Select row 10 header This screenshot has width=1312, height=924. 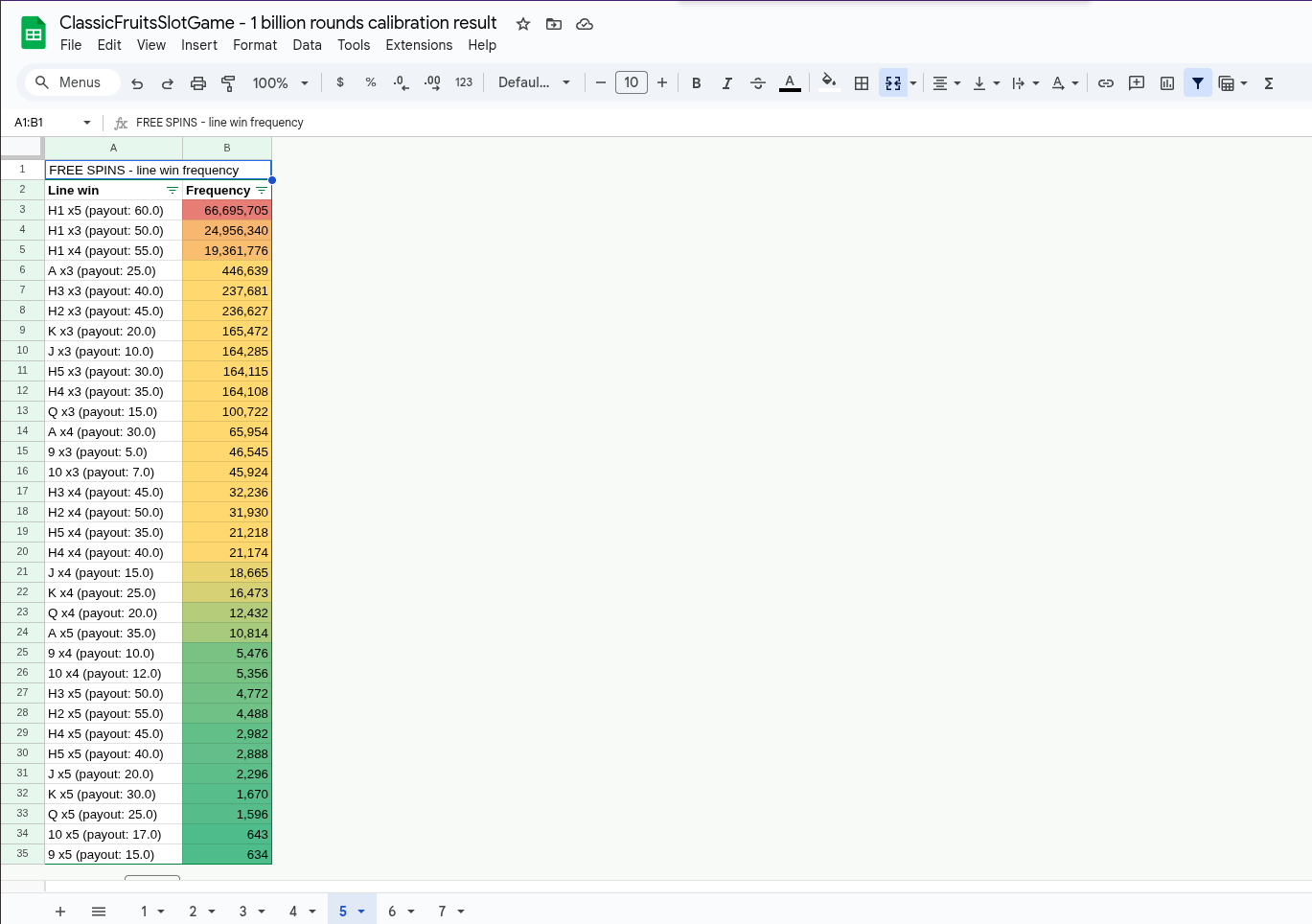(22, 351)
